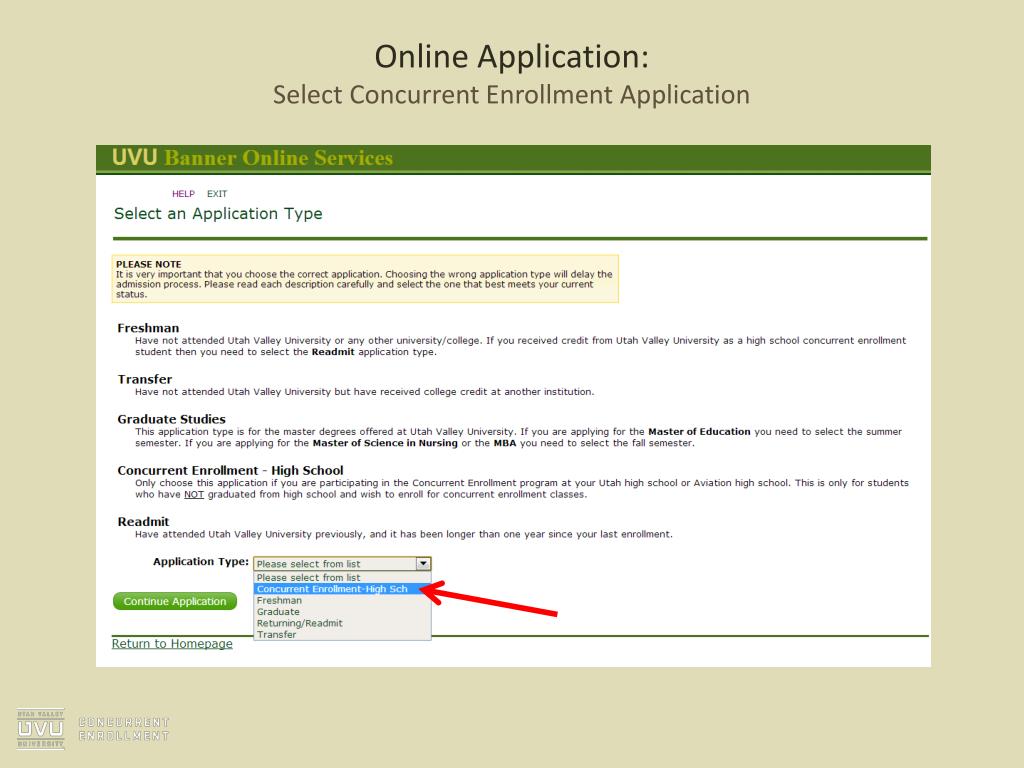This screenshot has height=768, width=1024.
Task: Click the UVU Banner Online Services header
Action: point(252,158)
